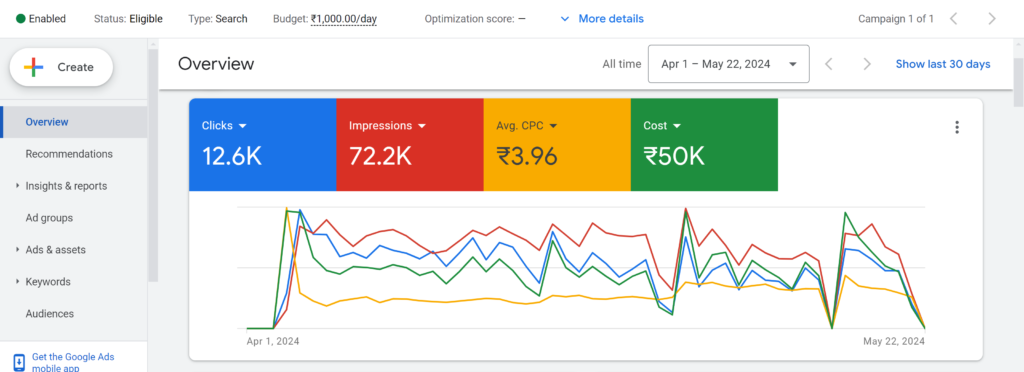This screenshot has width=1024, height=372.
Task: Go to previous campaign arrow
Action: pyautogui.click(x=953, y=18)
